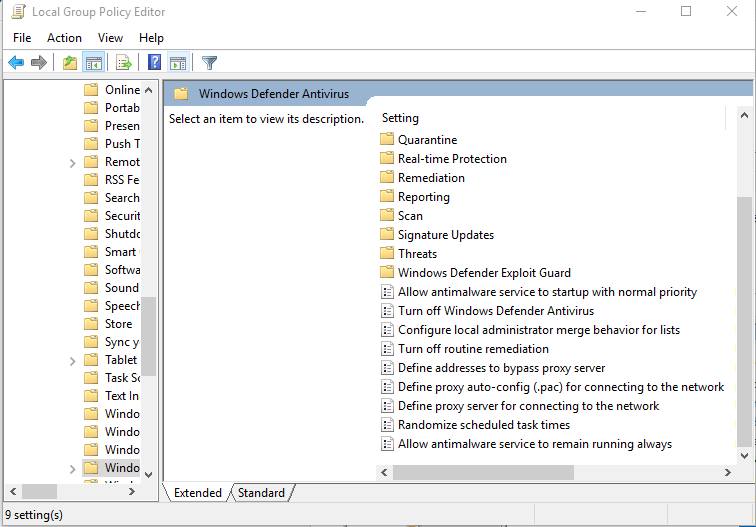The height and width of the screenshot is (527, 756).
Task: Expand the selected Windo tree node
Action: coord(72,469)
